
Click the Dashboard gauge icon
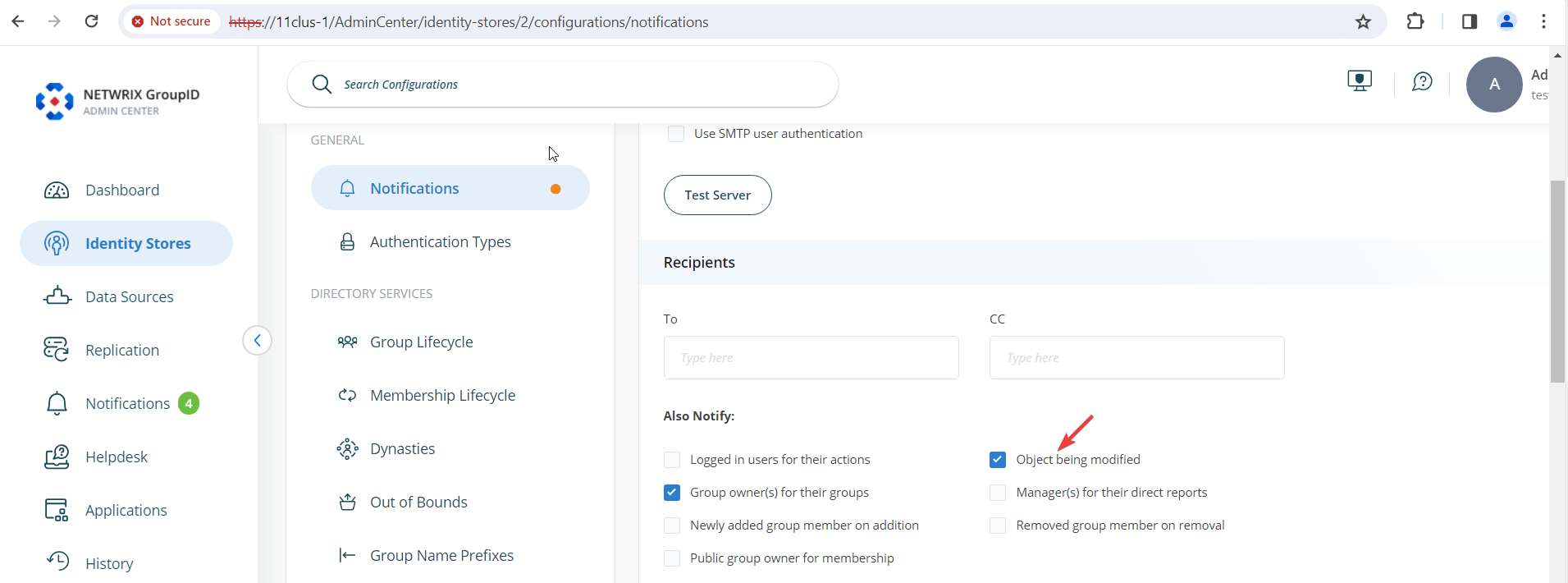57,191
